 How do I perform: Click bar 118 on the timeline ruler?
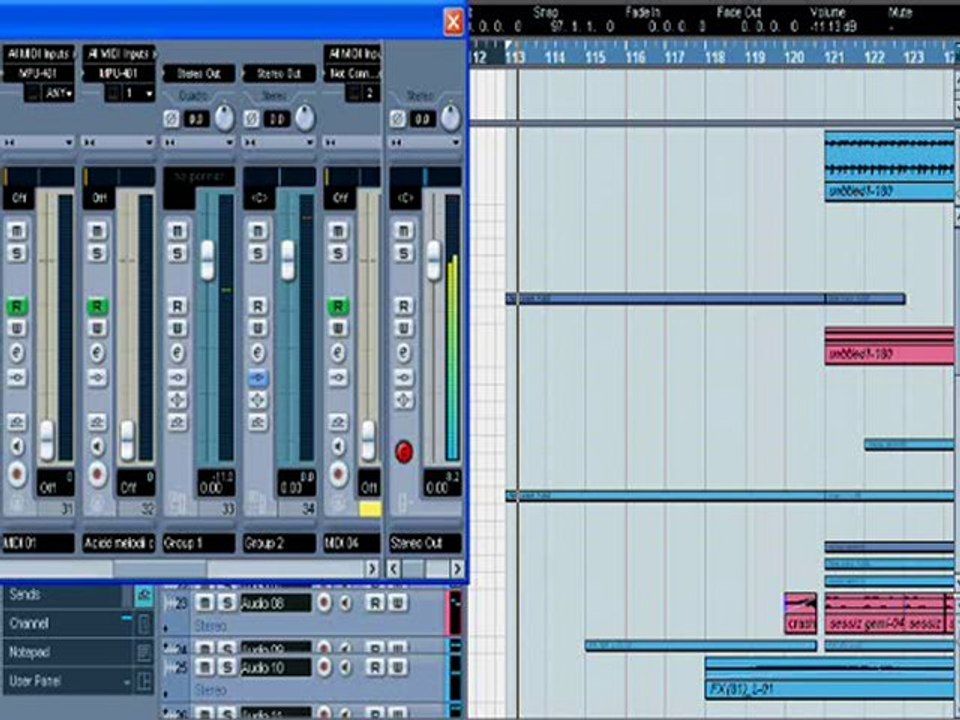714,58
